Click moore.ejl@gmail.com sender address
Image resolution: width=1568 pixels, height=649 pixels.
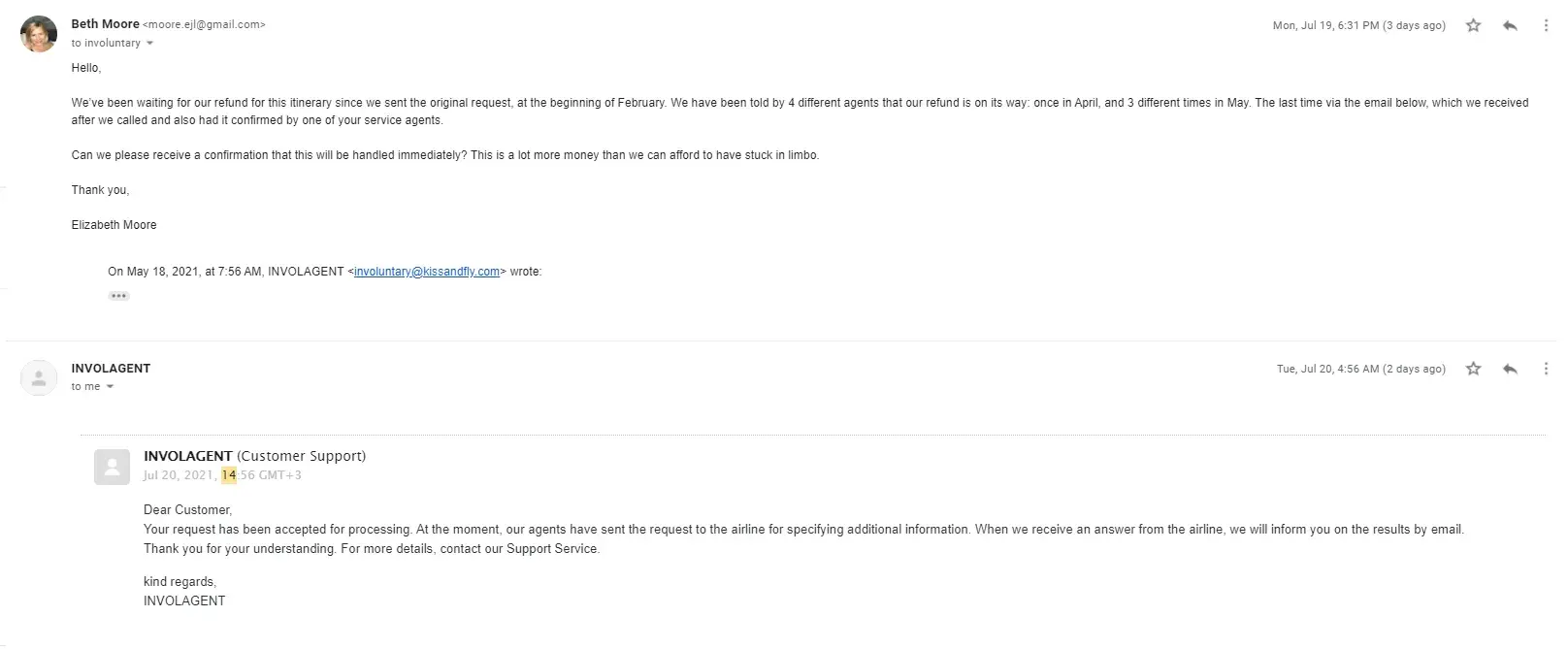pos(204,24)
